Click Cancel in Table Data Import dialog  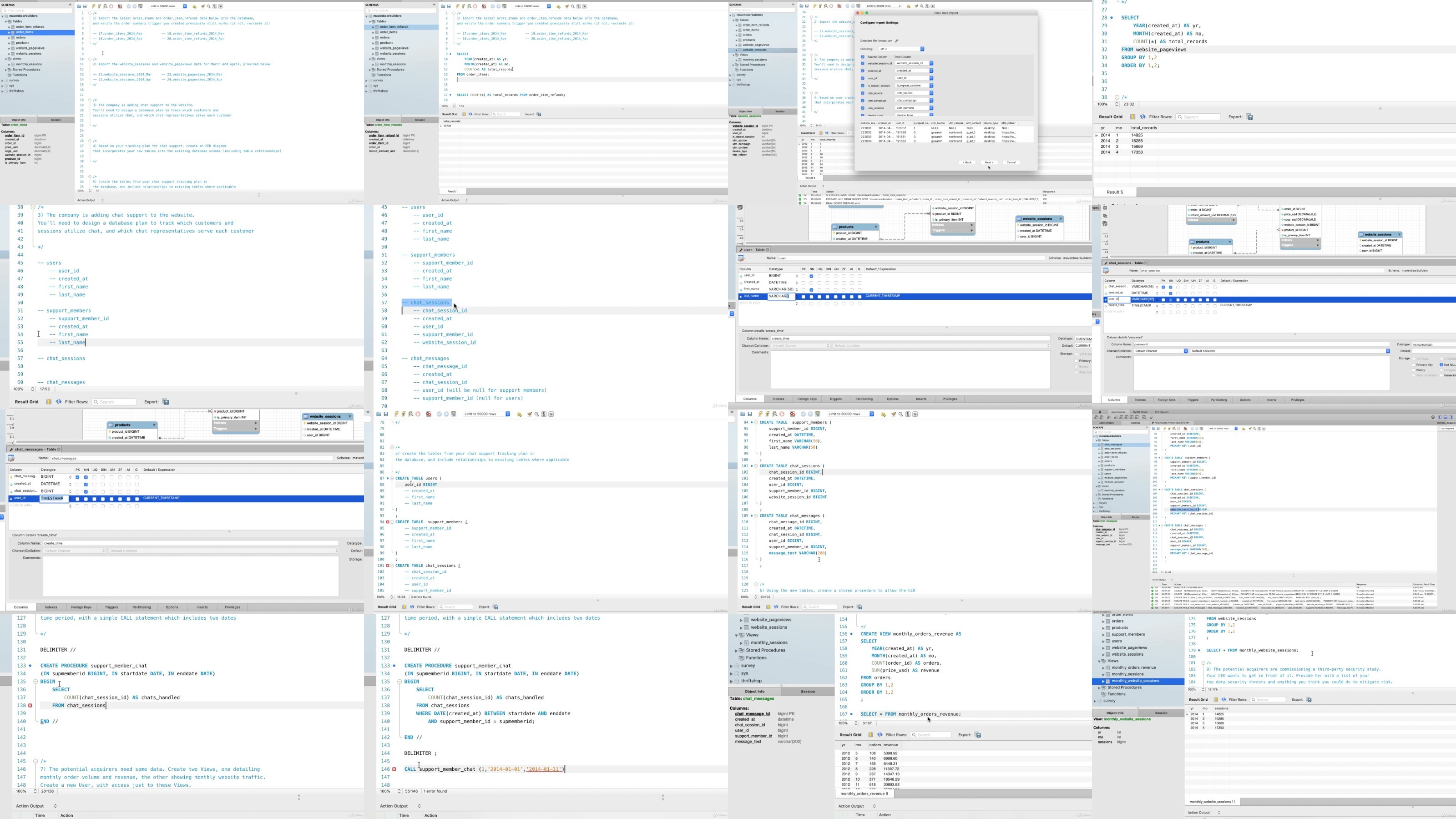tap(1011, 163)
